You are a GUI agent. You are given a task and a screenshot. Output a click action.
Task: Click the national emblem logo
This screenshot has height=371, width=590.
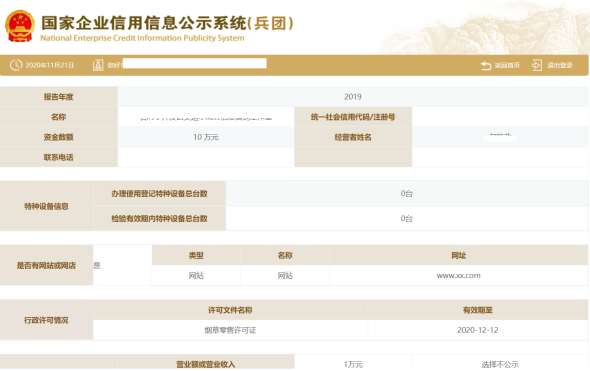(x=19, y=26)
